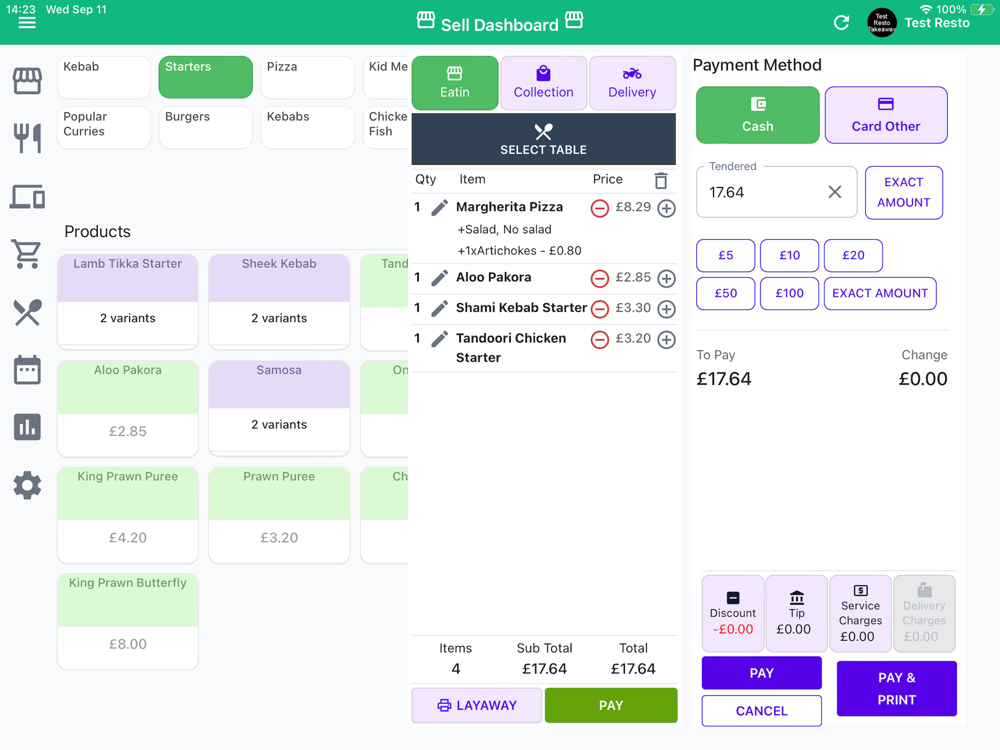Switch order type to Delivery
1000x750 pixels.
coord(632,83)
